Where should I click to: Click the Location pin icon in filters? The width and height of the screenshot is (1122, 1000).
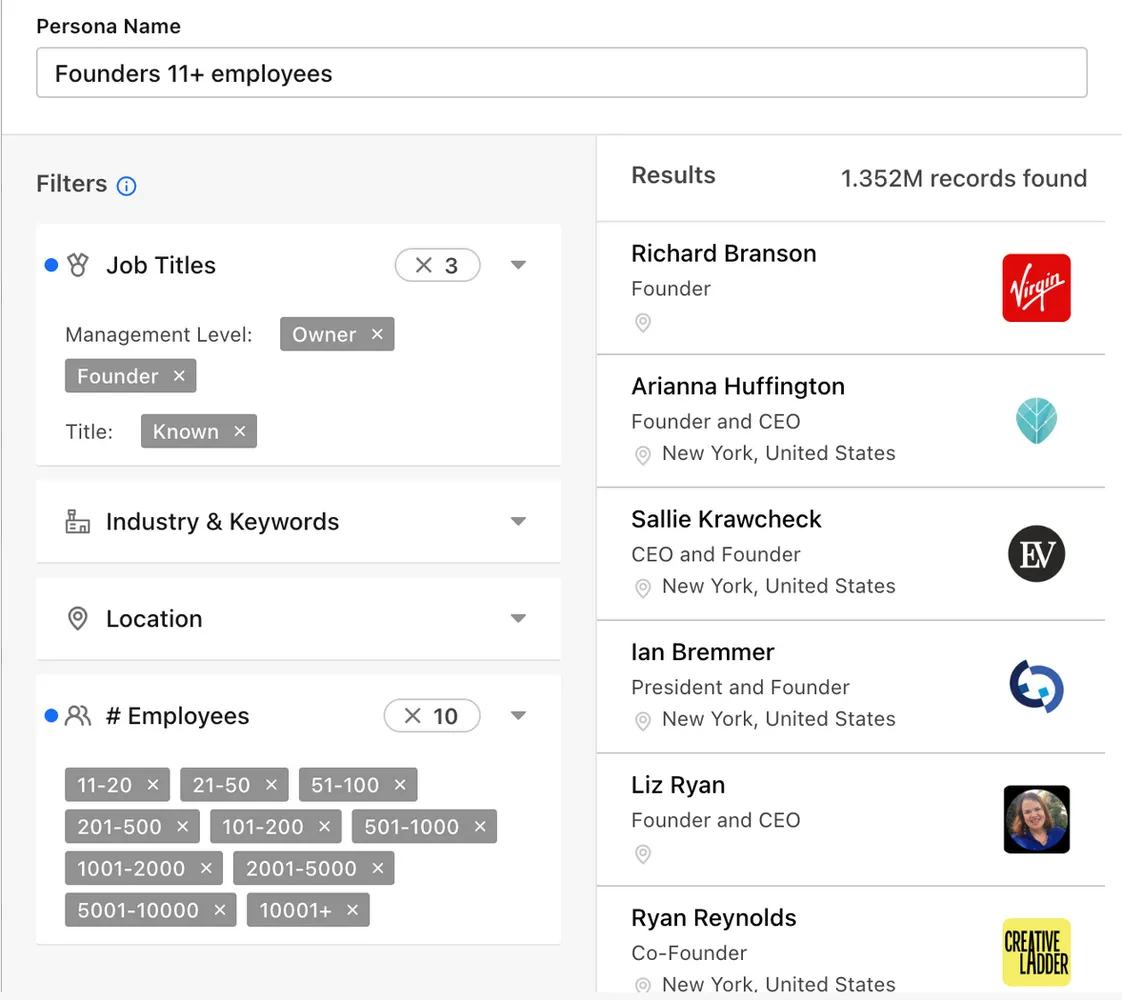77,619
